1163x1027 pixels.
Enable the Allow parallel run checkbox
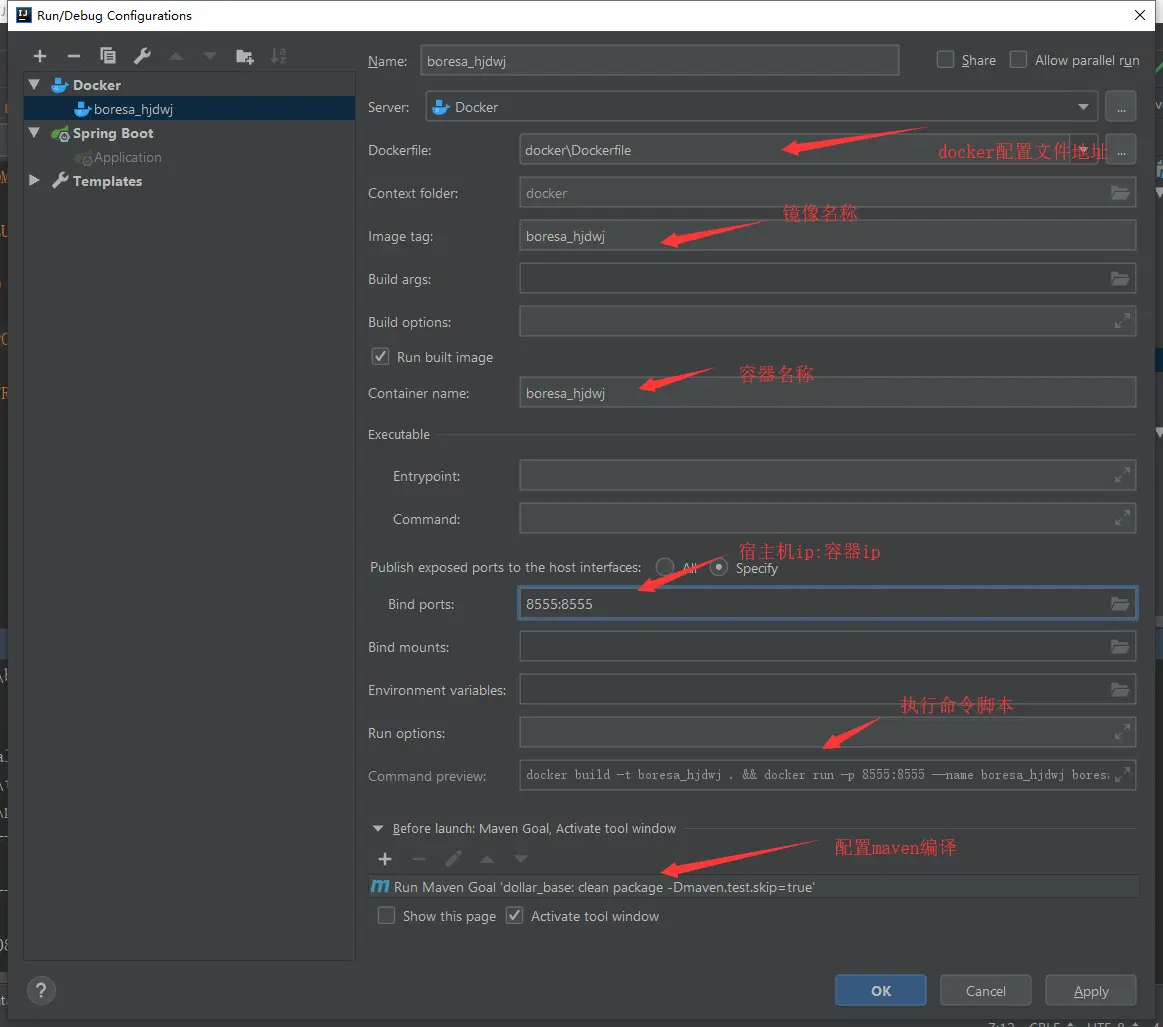pos(1018,59)
